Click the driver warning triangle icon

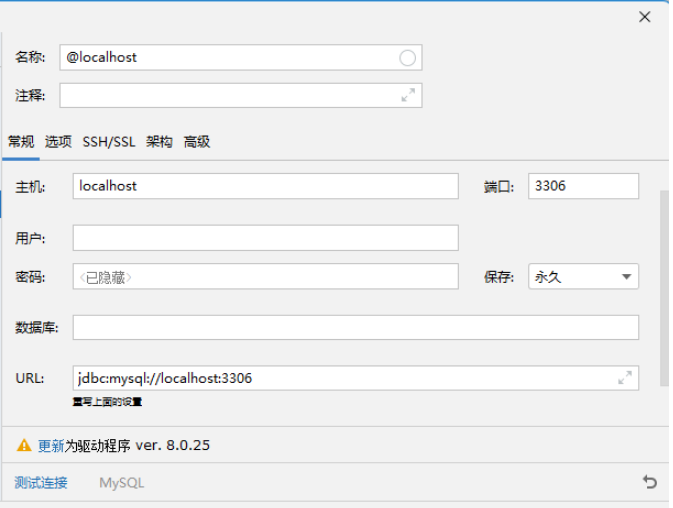click(x=24, y=445)
